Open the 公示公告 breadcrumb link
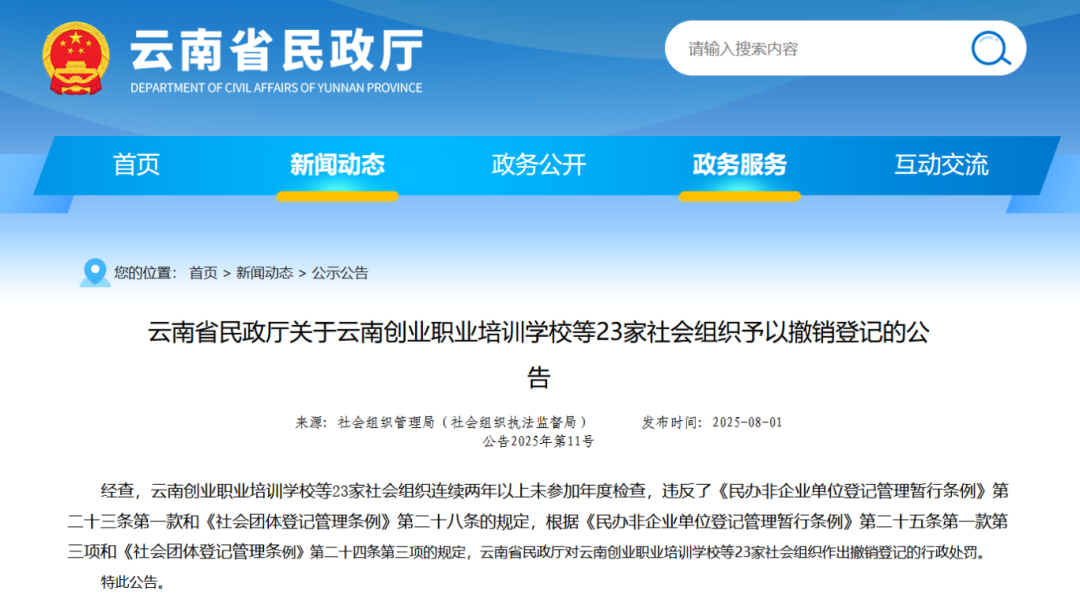The image size is (1080, 602). pyautogui.click(x=339, y=271)
